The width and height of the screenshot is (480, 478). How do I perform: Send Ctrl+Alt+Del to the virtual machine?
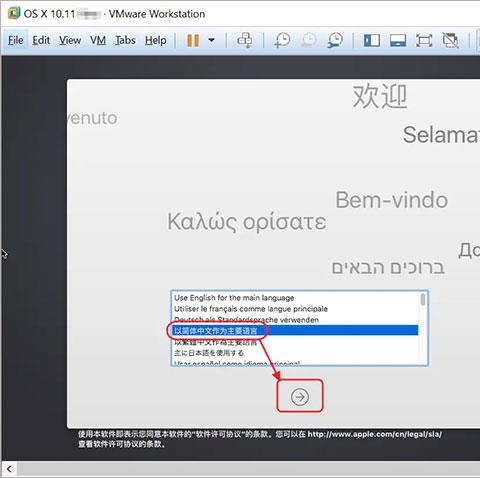tap(245, 40)
